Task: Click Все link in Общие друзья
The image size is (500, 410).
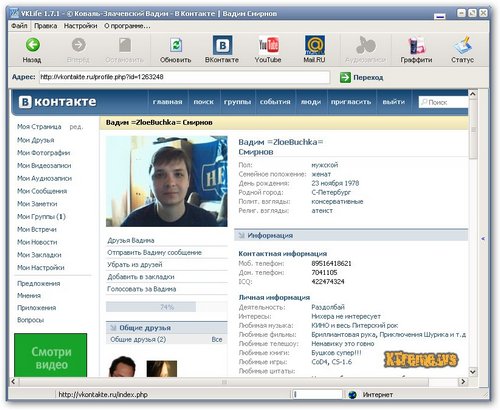Action: pyautogui.click(x=217, y=339)
